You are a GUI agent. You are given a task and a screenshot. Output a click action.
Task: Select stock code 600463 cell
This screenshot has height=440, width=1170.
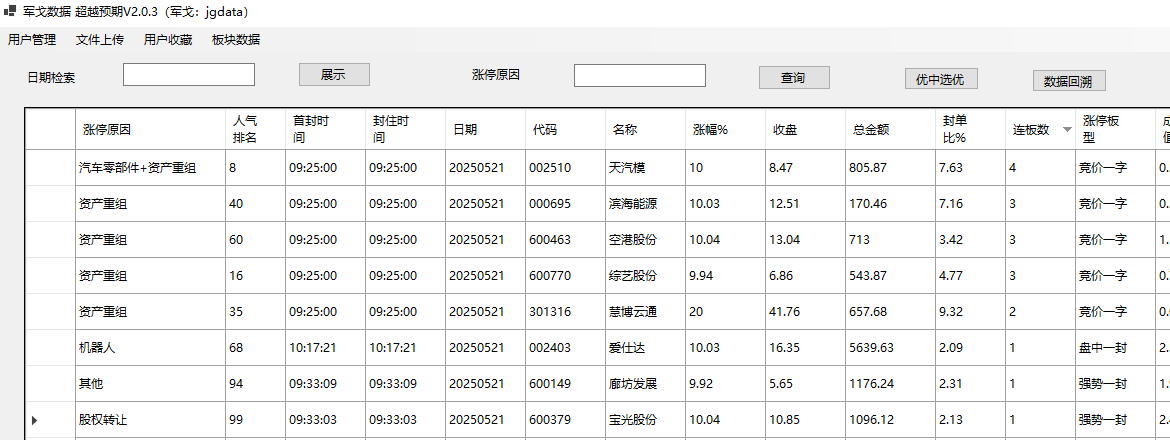pos(565,239)
